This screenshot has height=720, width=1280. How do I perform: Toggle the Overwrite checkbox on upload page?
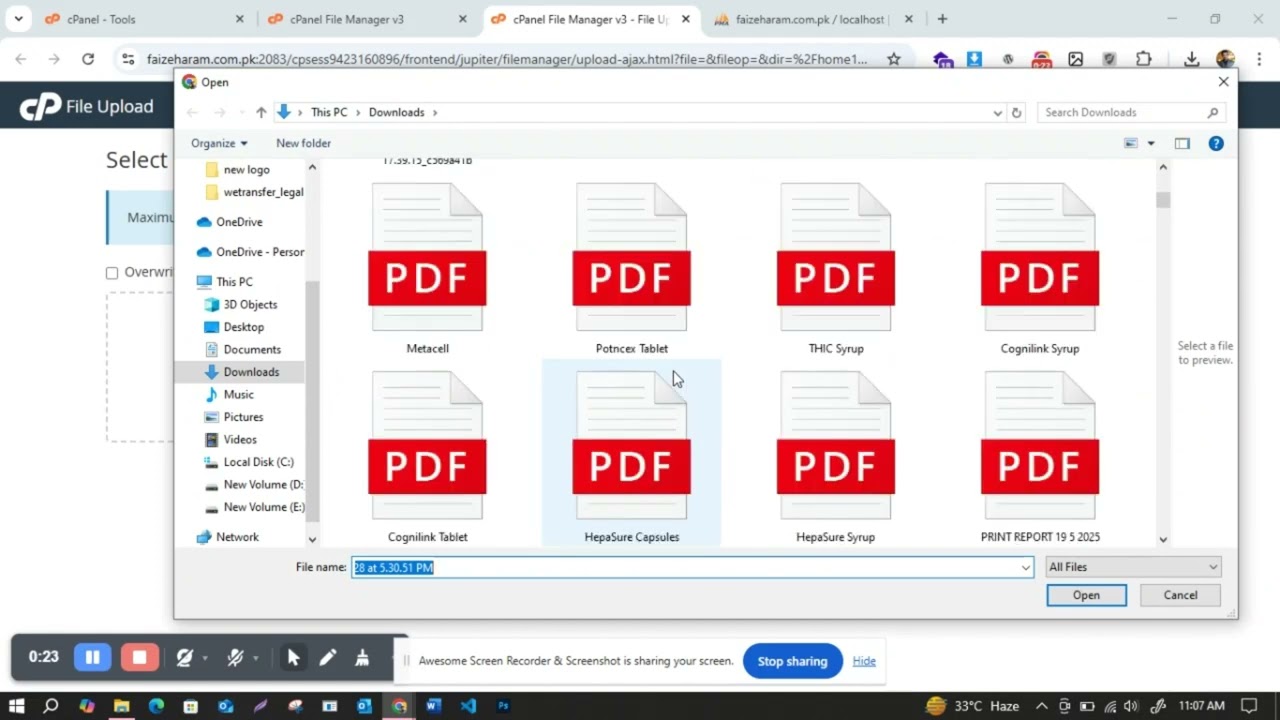coord(112,272)
